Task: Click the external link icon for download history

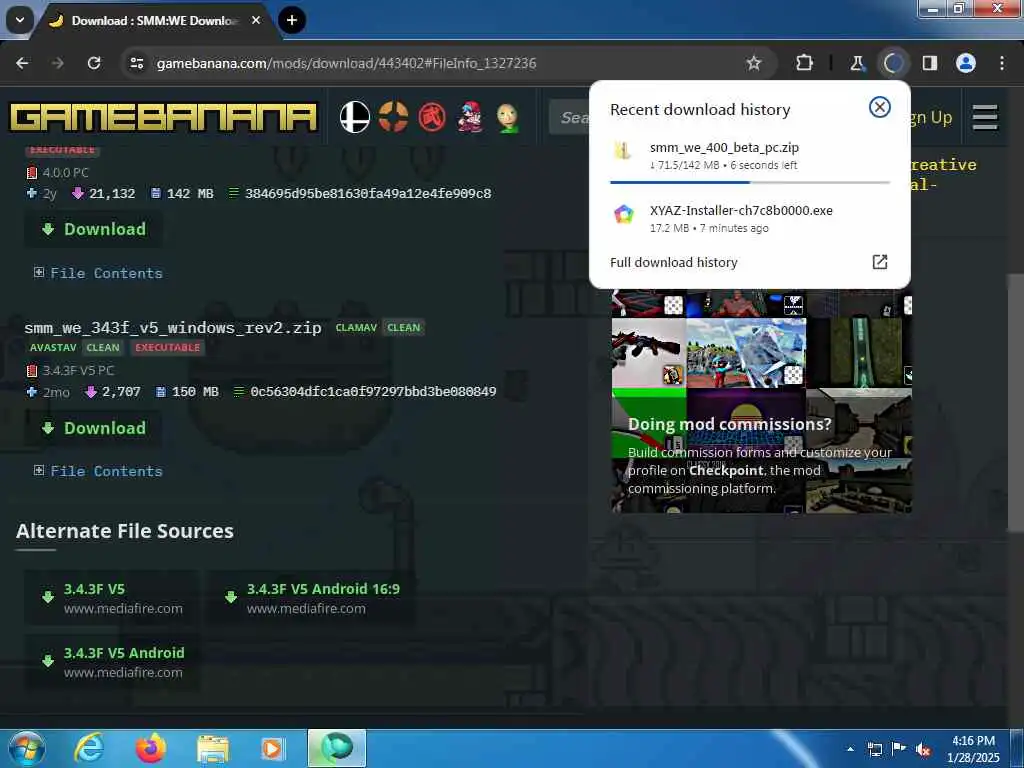Action: click(x=880, y=262)
